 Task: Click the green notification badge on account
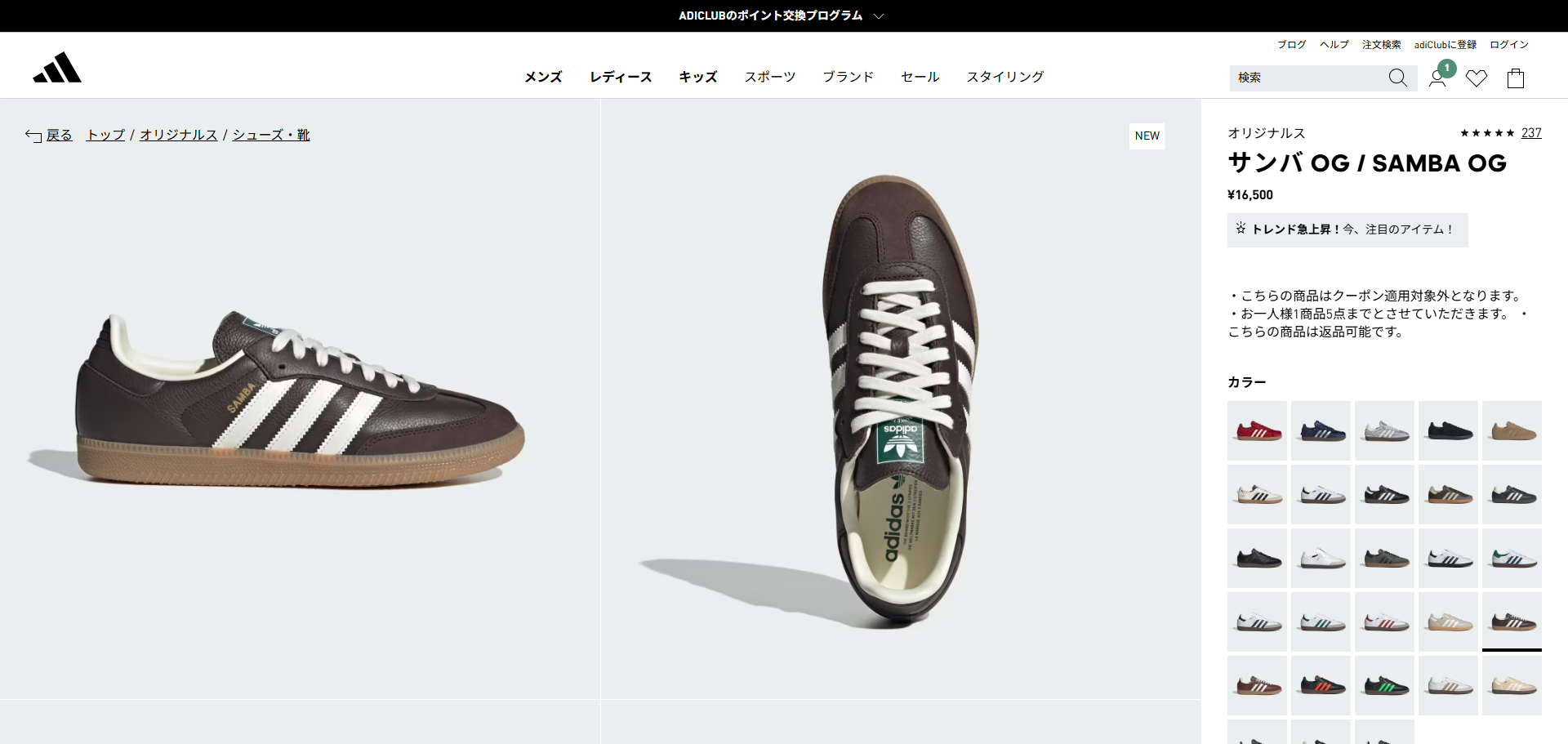pyautogui.click(x=1447, y=68)
